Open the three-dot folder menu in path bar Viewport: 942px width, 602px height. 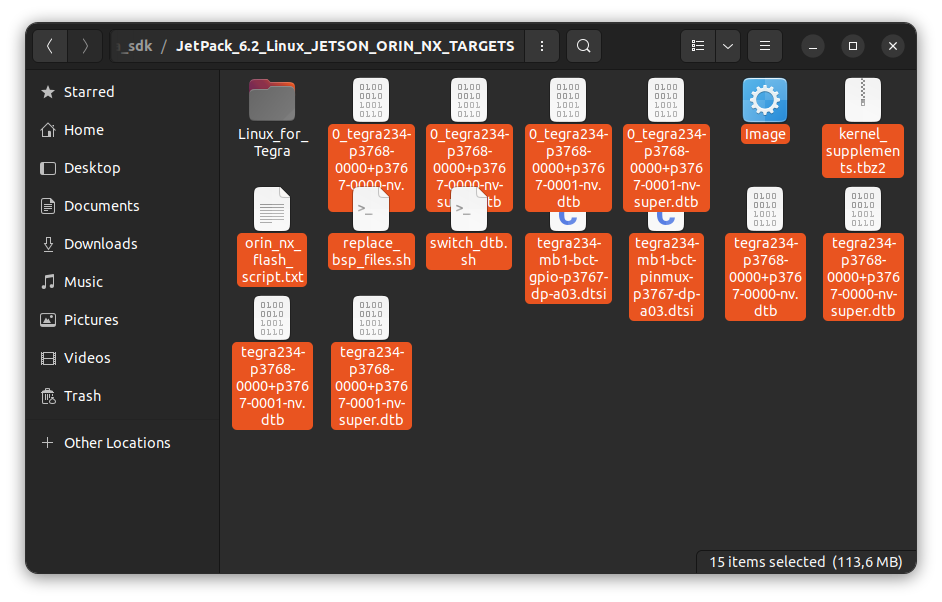click(542, 46)
